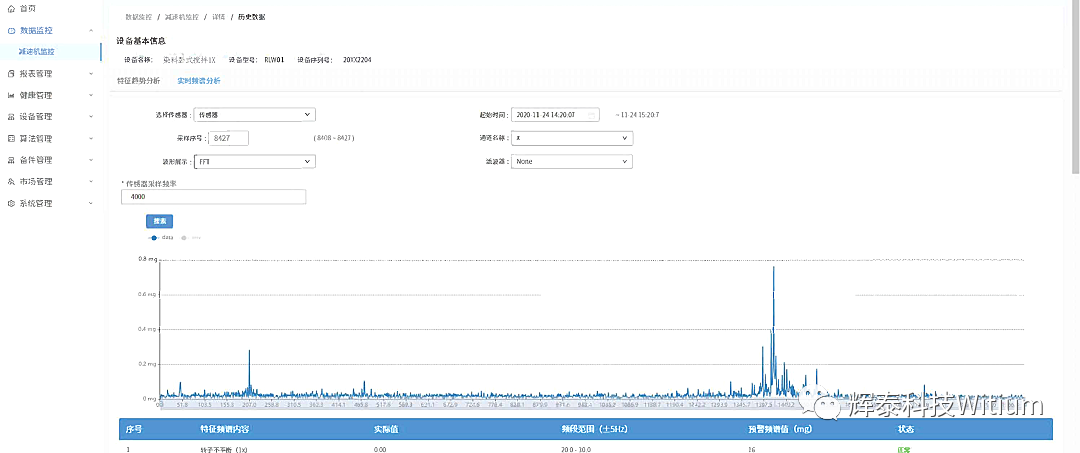Select 减速机监控 in the sidebar

pyautogui.click(x=51, y=50)
